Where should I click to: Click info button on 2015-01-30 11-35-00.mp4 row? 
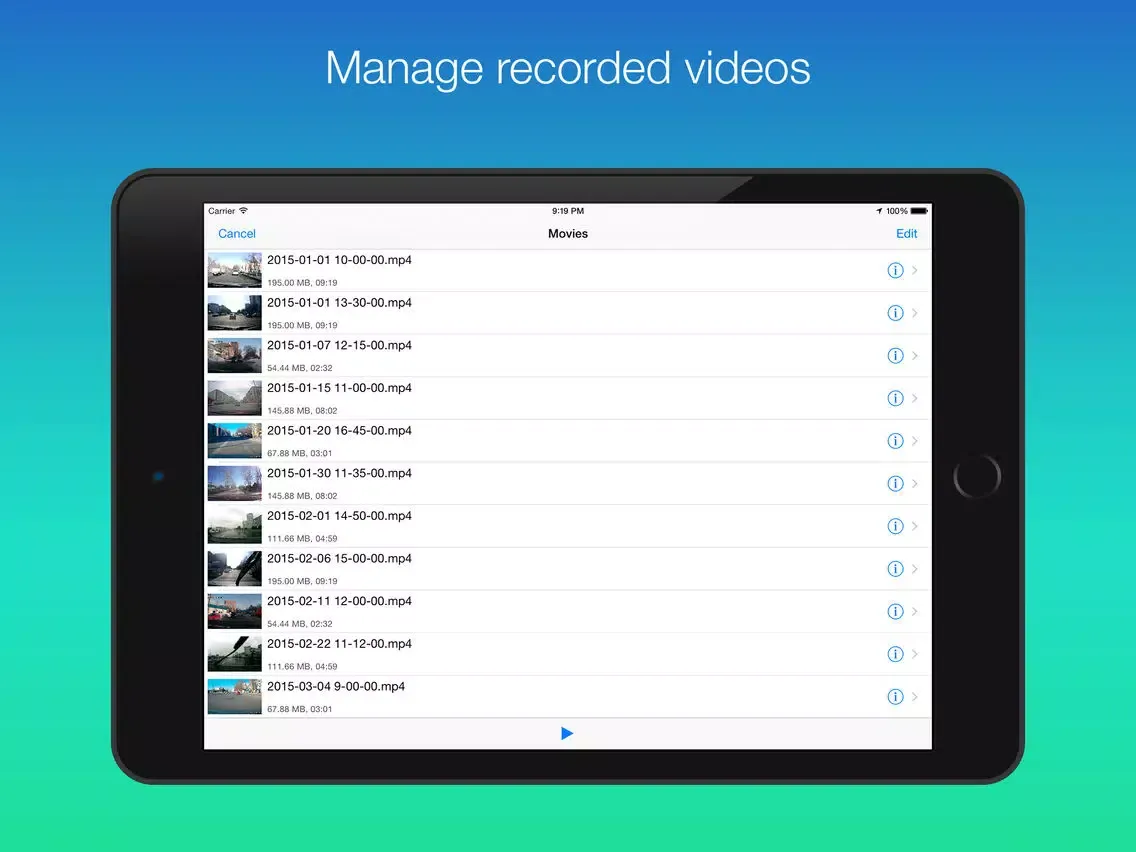pos(895,484)
